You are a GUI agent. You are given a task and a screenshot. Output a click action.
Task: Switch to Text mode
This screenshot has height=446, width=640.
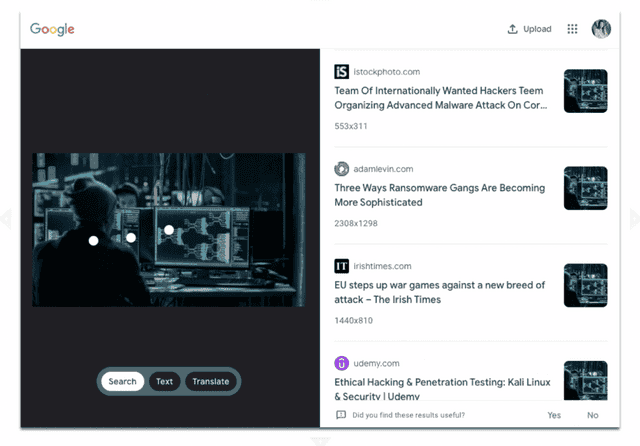coord(164,382)
